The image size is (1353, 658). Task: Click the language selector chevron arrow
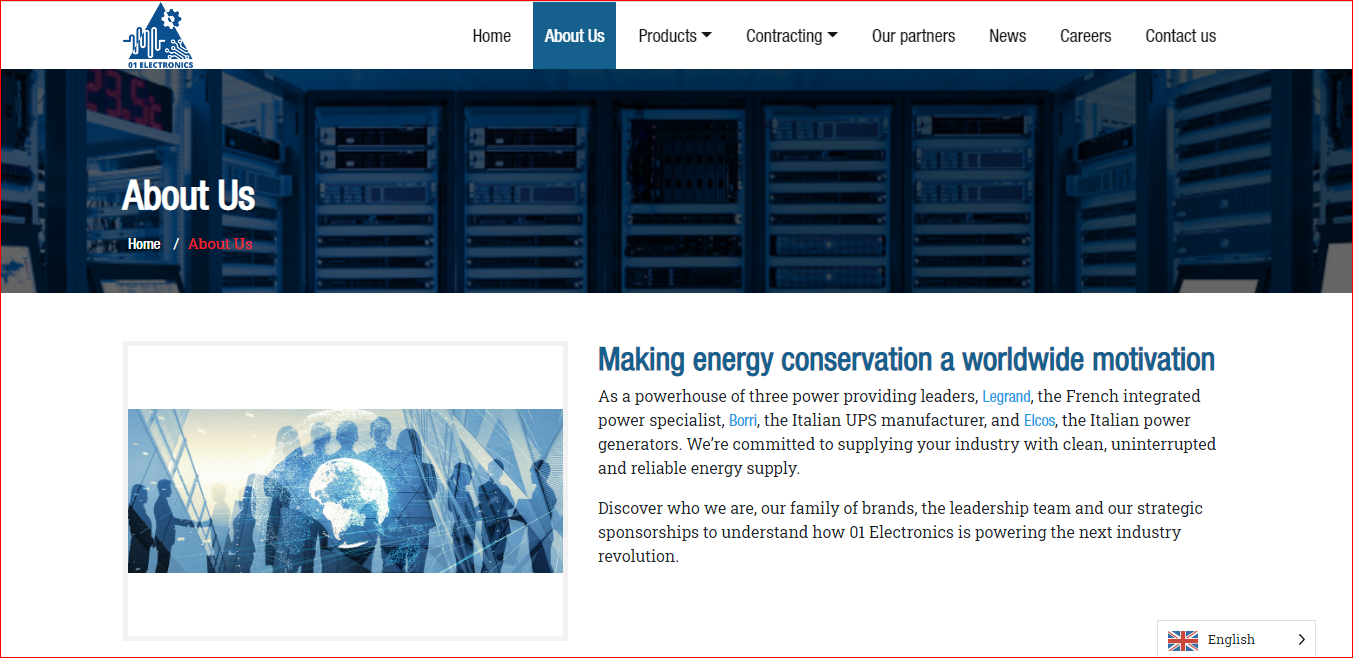[x=1301, y=640]
